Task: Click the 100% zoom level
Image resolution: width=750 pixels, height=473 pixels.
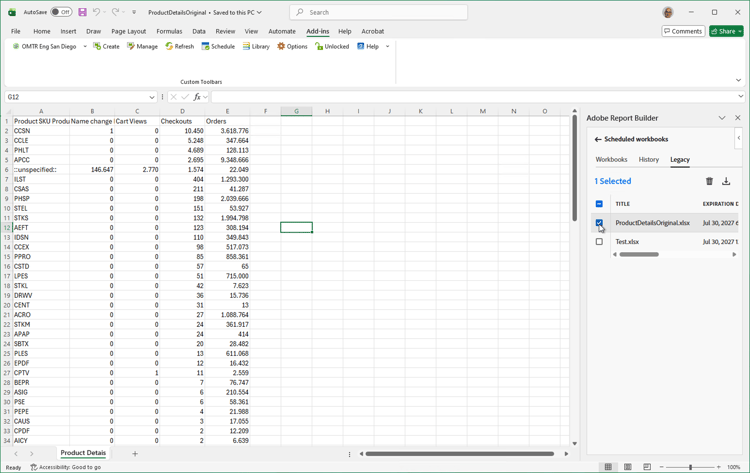Action: 733,467
